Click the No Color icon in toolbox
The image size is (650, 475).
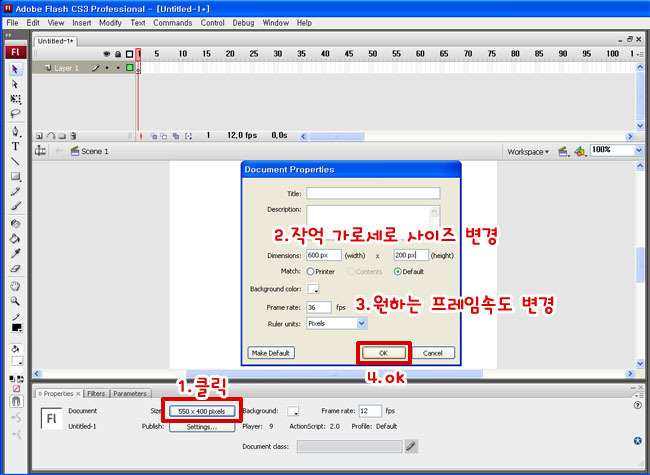pos(16,389)
